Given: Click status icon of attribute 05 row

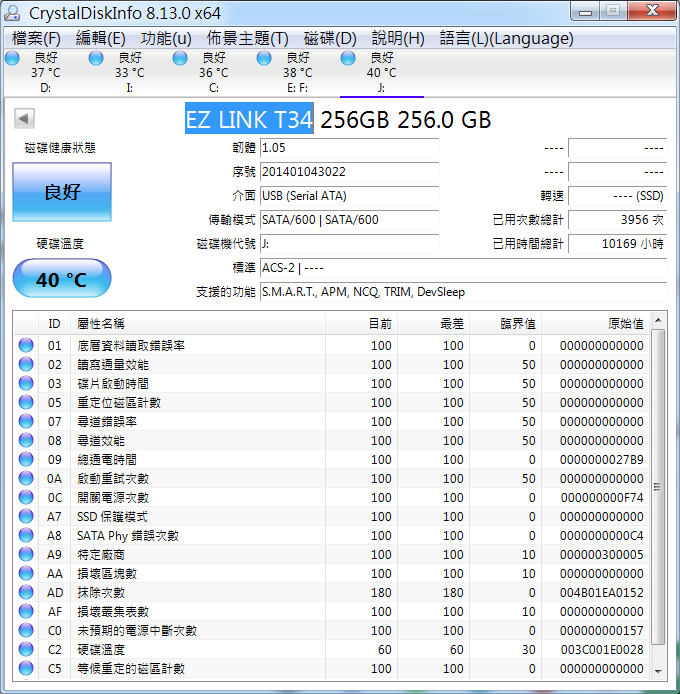Looking at the screenshot, I should [x=26, y=402].
